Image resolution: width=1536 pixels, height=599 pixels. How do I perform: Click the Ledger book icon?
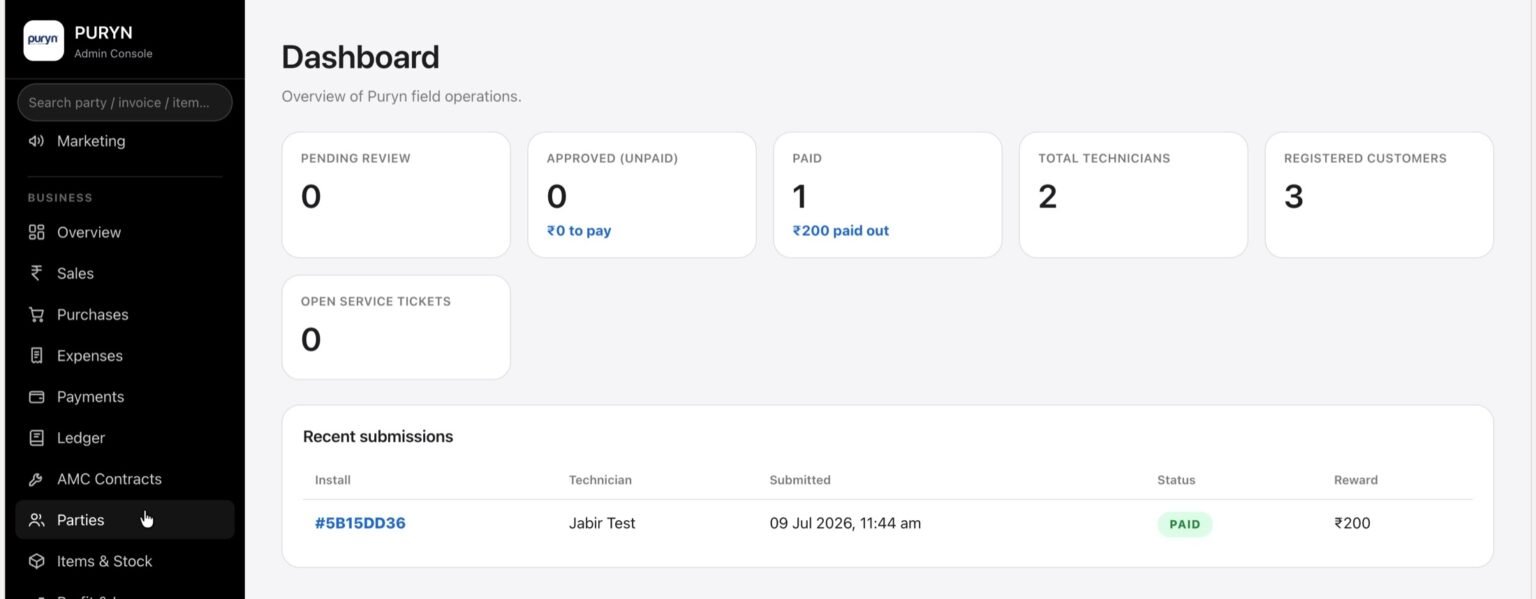coord(37,438)
